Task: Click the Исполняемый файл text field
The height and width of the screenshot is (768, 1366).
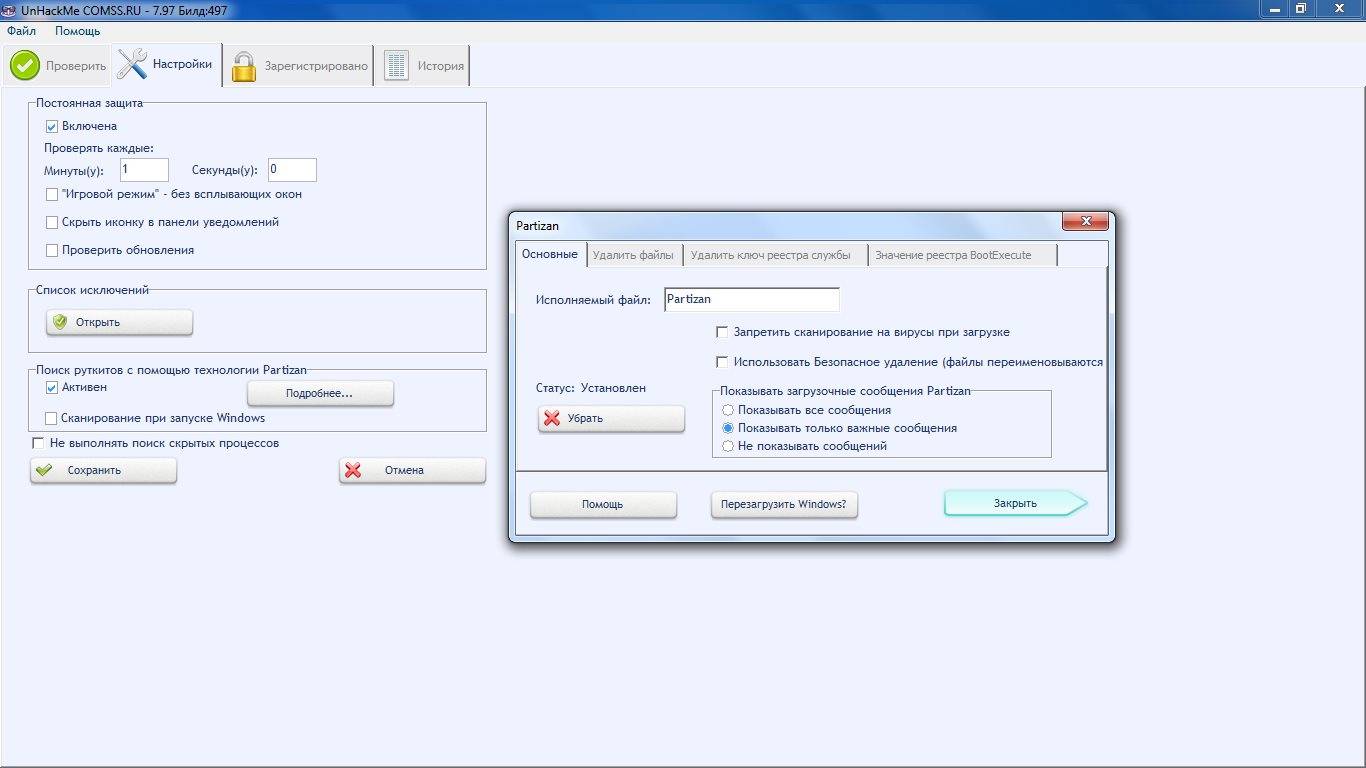Action: [752, 299]
